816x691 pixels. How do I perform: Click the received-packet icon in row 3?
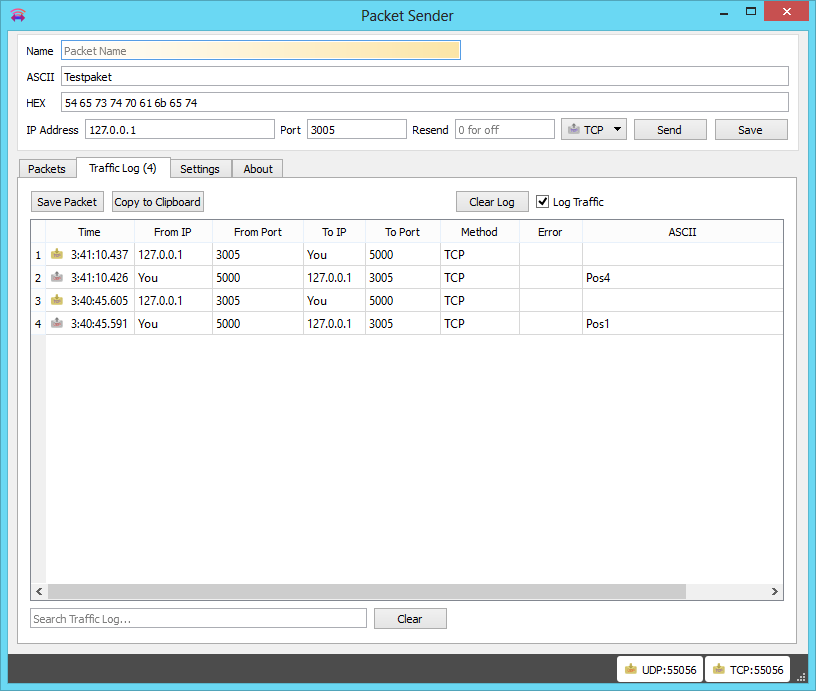click(x=57, y=300)
